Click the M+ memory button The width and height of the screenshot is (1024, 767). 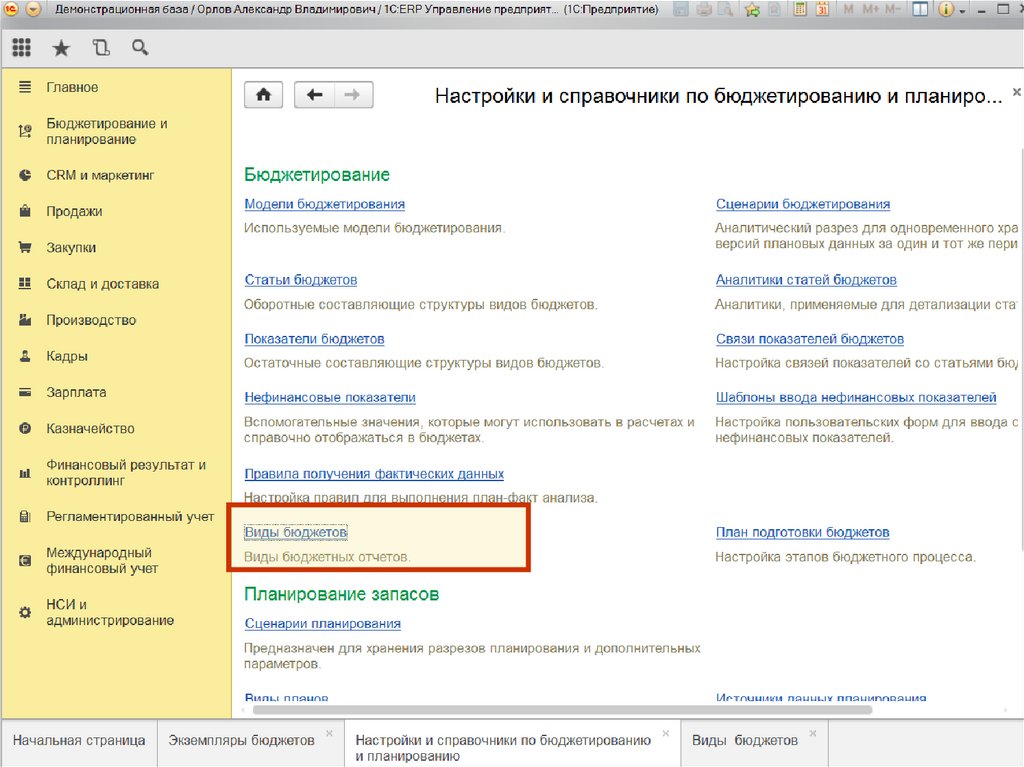point(871,9)
